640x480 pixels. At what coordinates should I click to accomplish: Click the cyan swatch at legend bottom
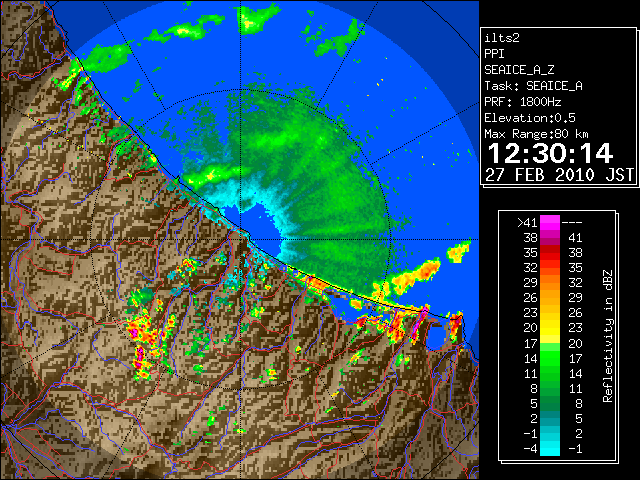[x=550, y=448]
